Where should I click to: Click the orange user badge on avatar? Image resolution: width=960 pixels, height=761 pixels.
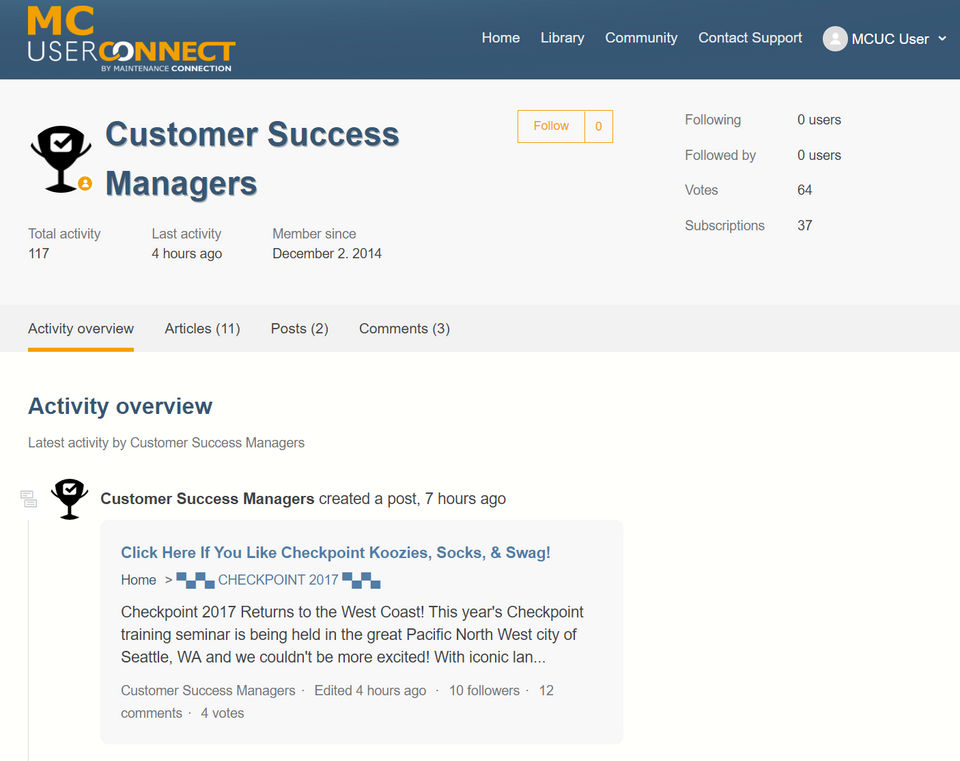pos(85,183)
